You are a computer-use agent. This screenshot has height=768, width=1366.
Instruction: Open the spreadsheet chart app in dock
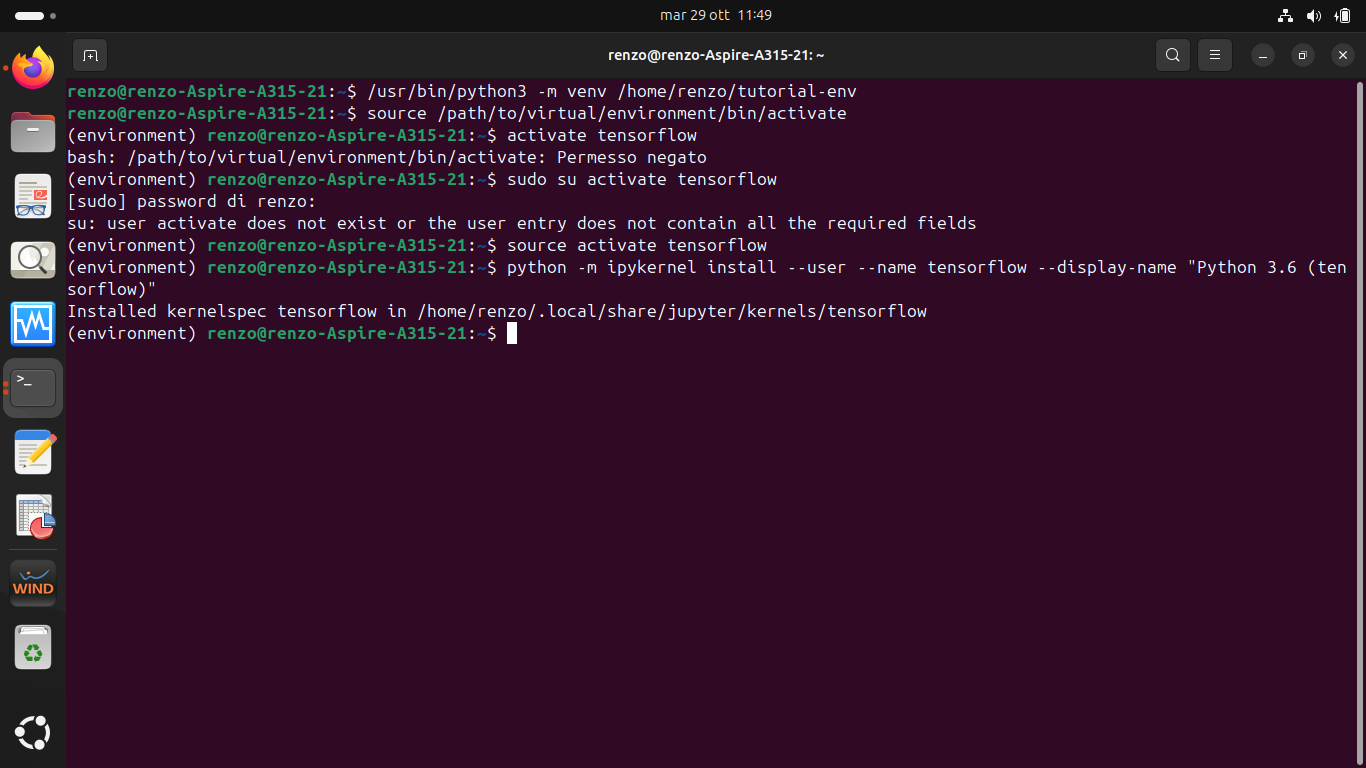tap(33, 516)
